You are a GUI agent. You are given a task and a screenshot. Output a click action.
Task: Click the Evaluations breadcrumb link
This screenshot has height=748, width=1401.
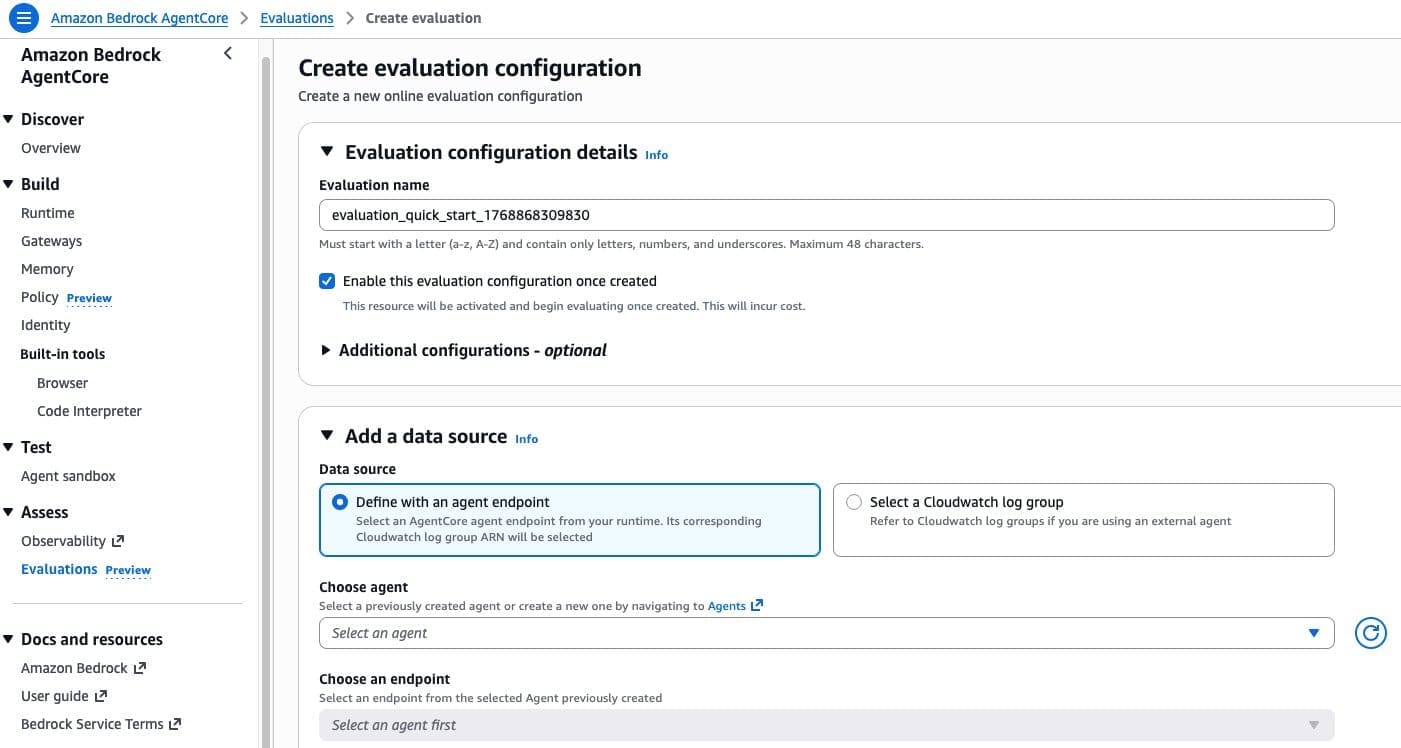click(x=297, y=18)
